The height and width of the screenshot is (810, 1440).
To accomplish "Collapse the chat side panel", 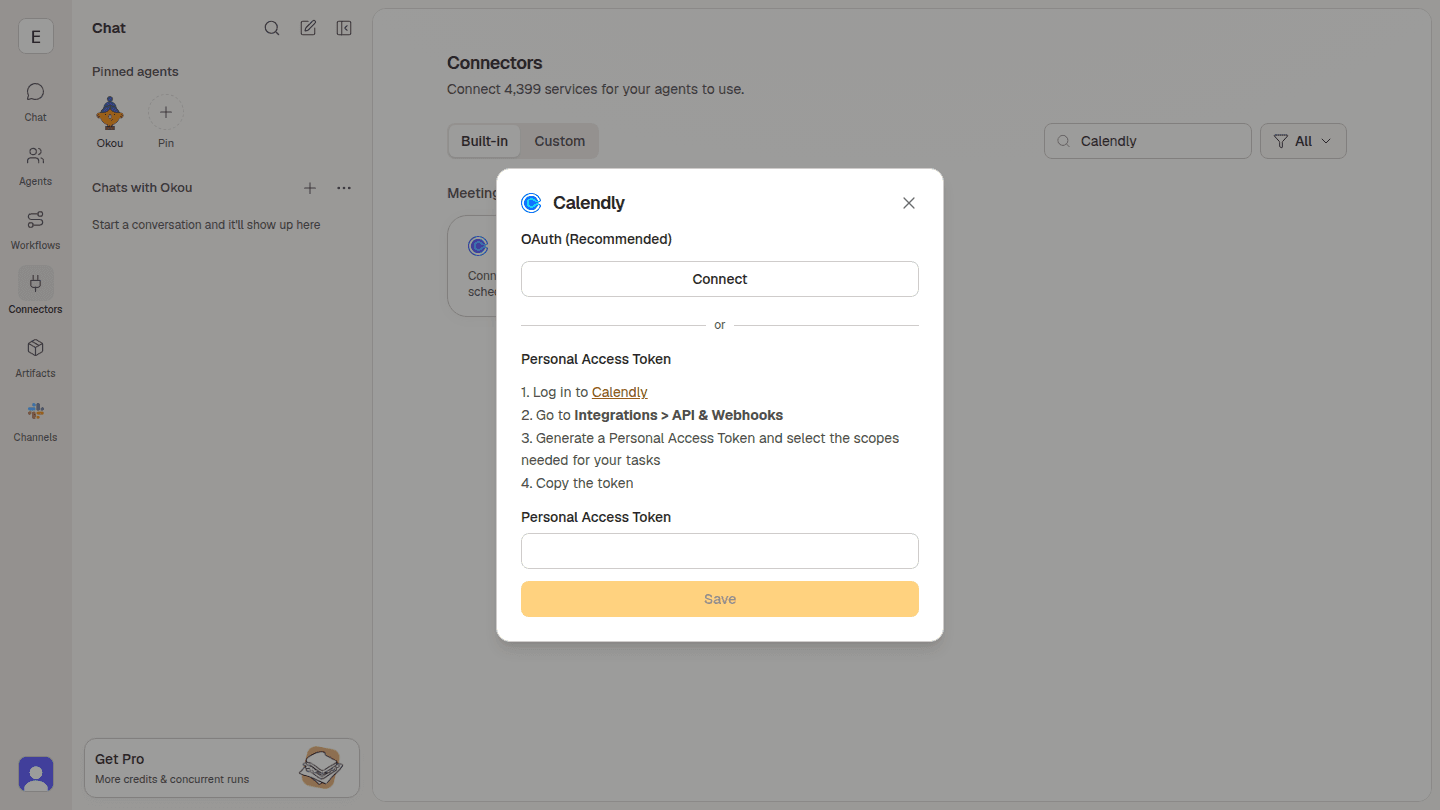I will [344, 28].
